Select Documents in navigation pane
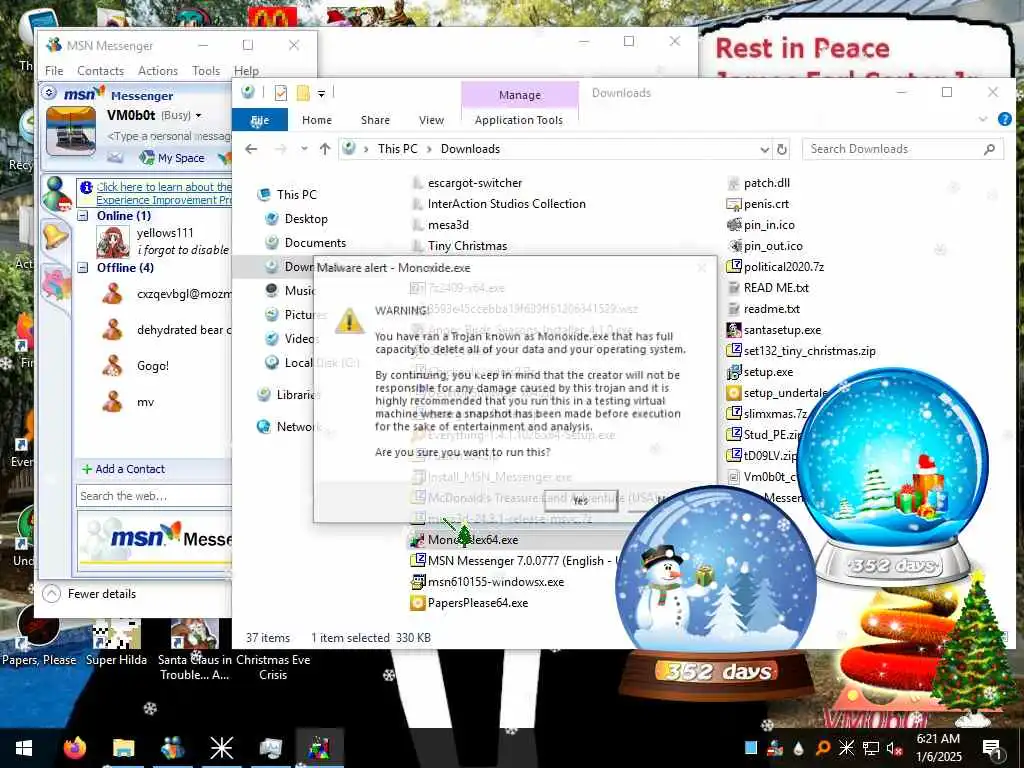 point(315,243)
